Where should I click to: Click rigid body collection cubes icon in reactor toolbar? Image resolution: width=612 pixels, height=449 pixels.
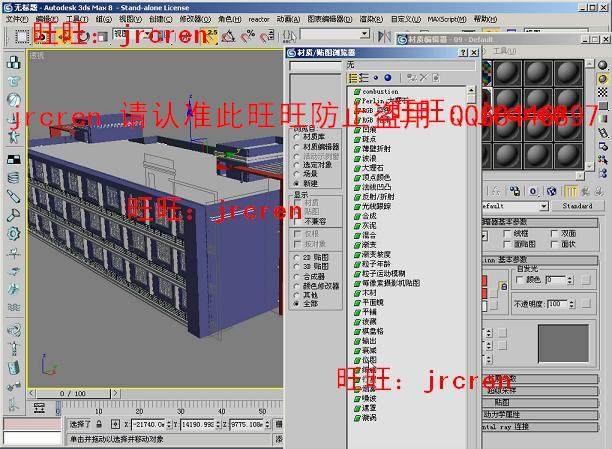pos(14,62)
